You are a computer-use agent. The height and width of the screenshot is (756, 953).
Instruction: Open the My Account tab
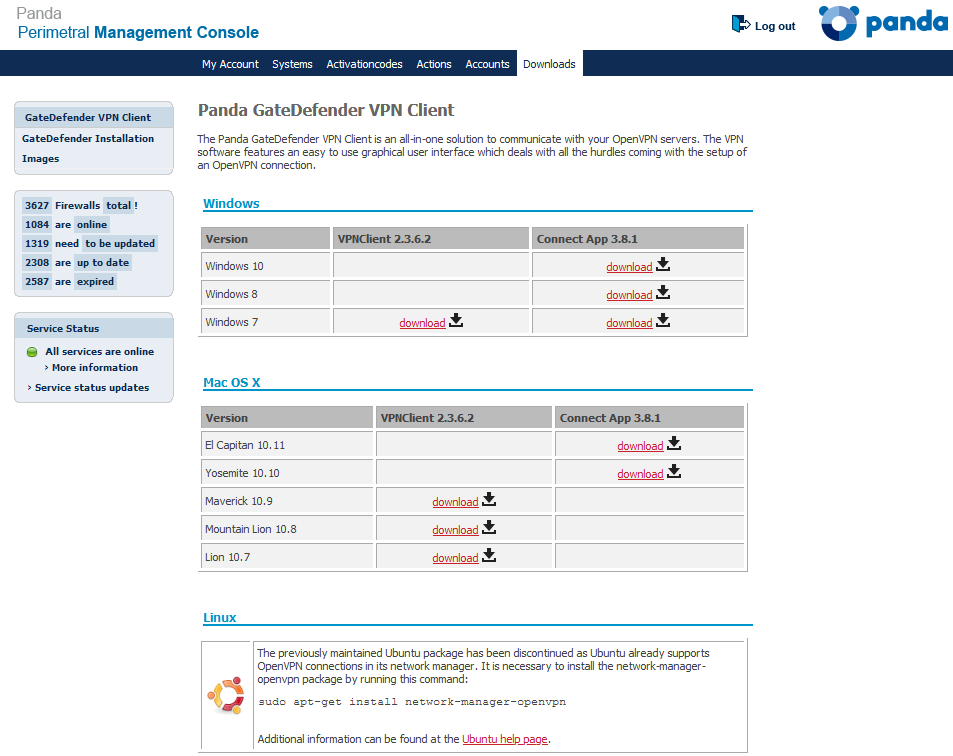pos(230,64)
